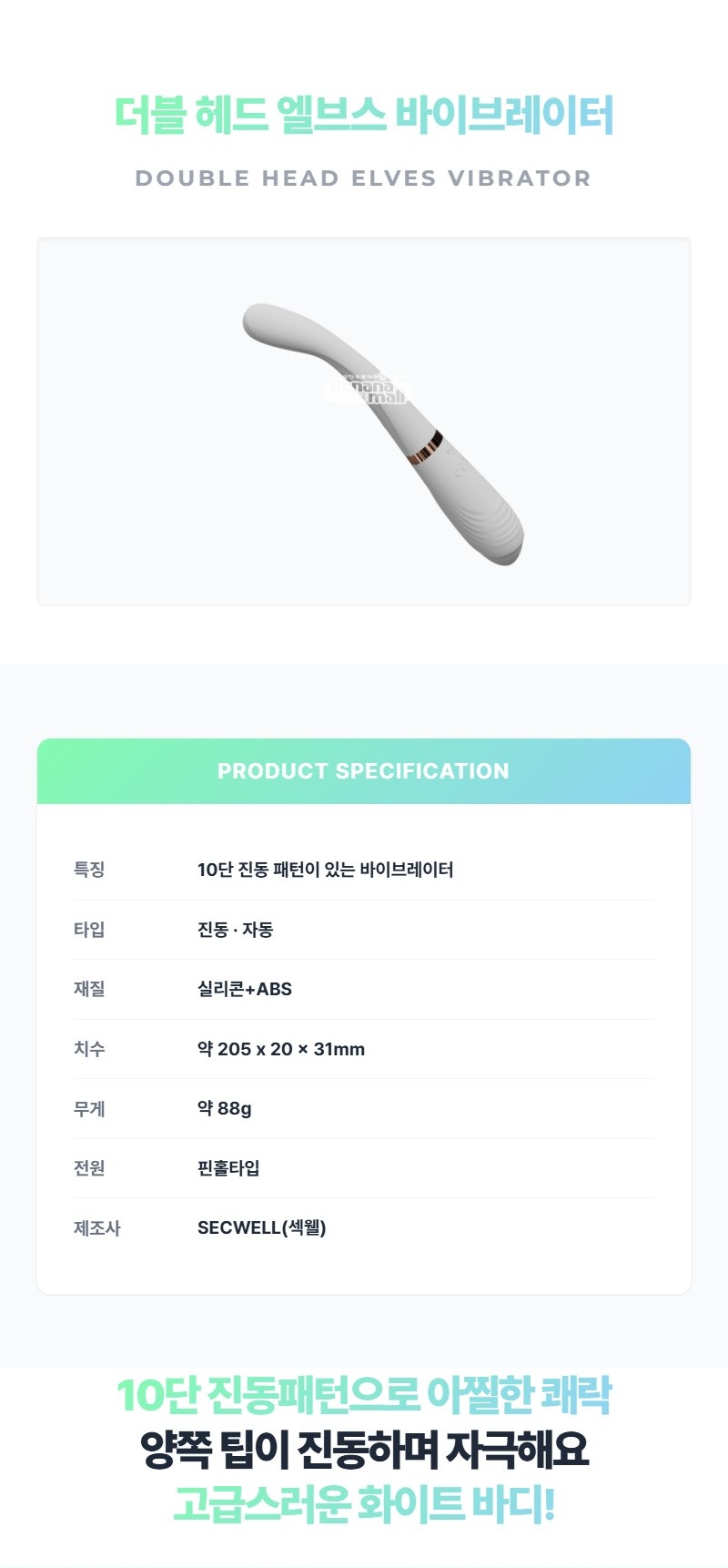
Task: Click the '무게' row label
Action: pyautogui.click(x=89, y=1109)
